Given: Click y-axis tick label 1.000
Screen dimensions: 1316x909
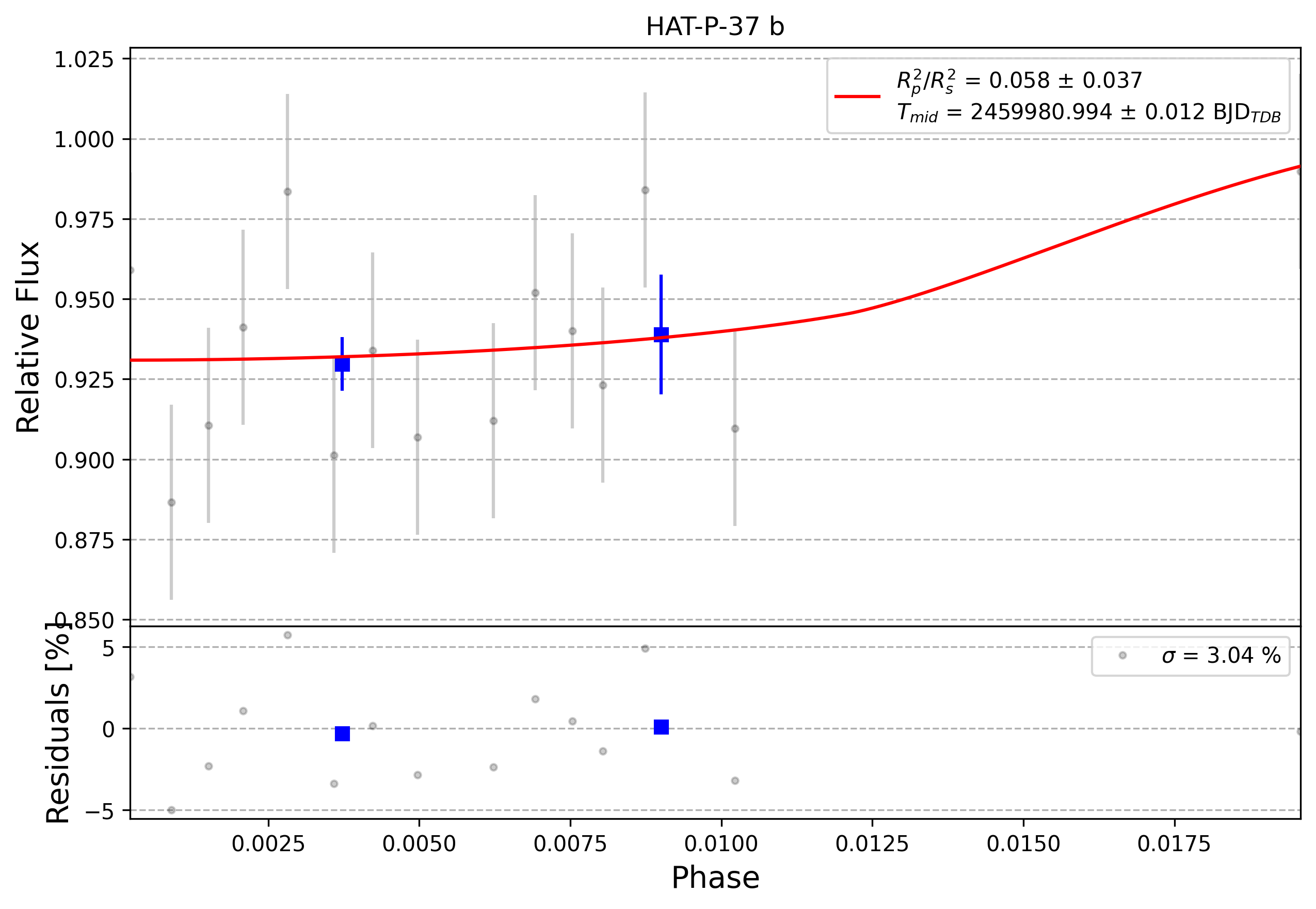Looking at the screenshot, I should click(x=84, y=139).
